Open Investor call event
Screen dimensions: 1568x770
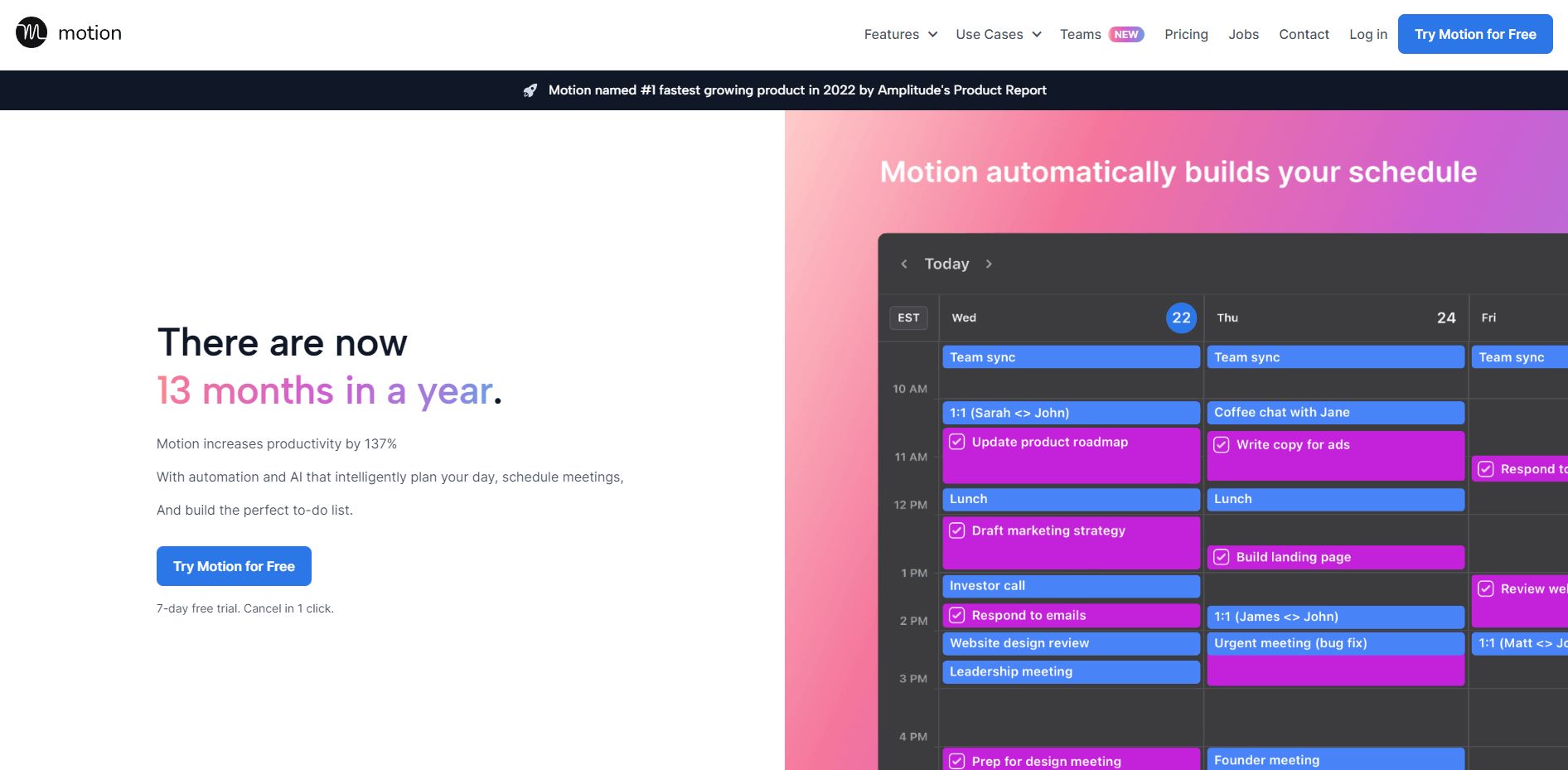pyautogui.click(x=1071, y=586)
